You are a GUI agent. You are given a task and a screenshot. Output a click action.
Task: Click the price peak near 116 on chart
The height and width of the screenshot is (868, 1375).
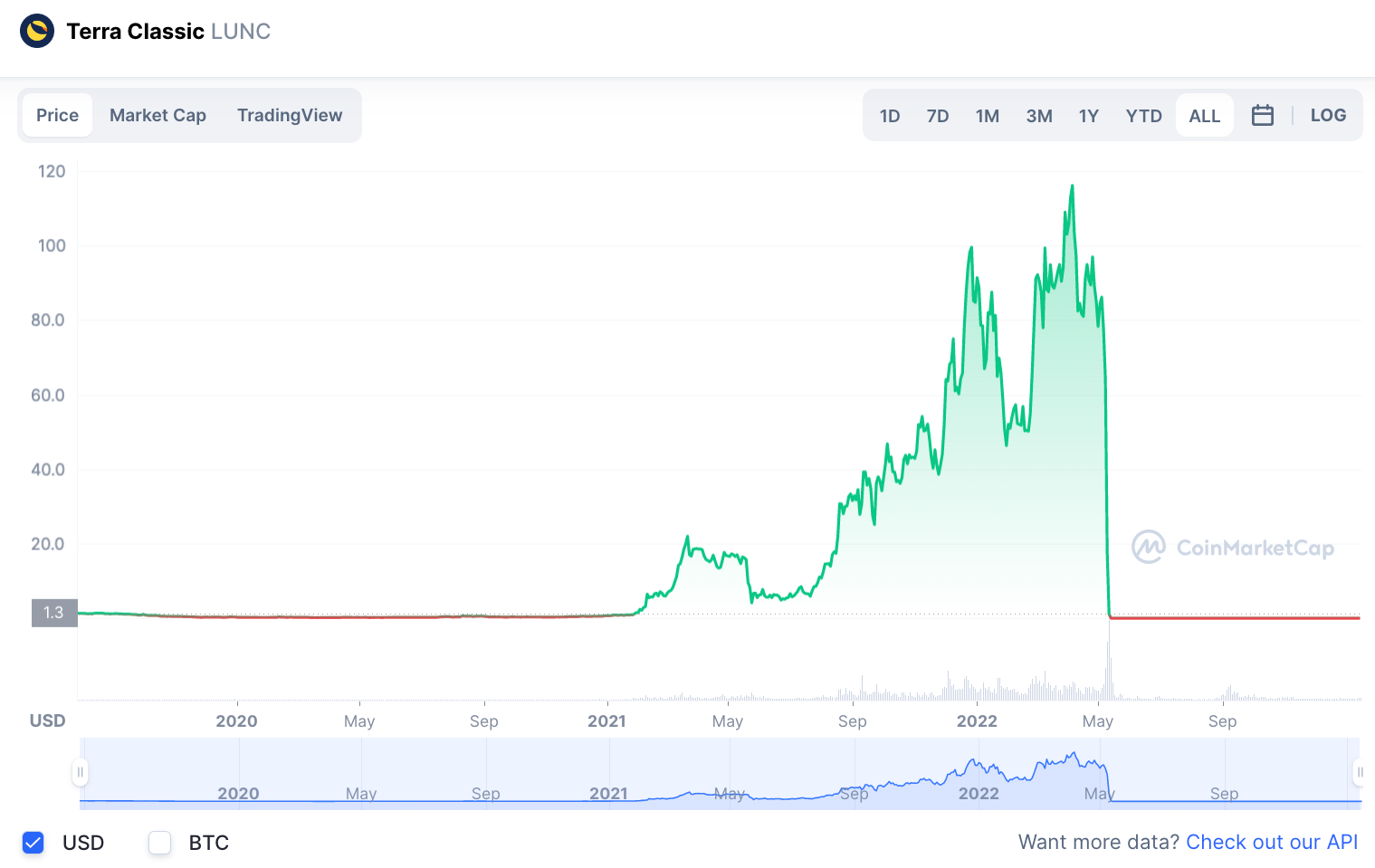(x=1073, y=187)
